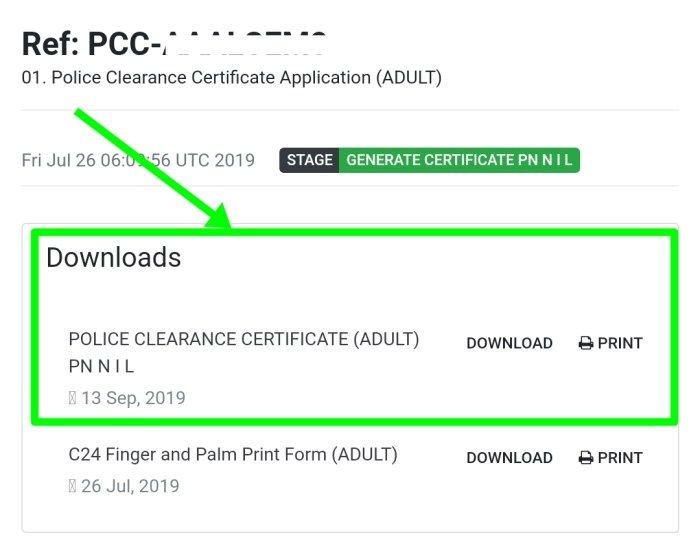Click the calendar glyph before 26 Jul, 2019
Screen dimensions: 700x557
pyautogui.click(x=72, y=486)
